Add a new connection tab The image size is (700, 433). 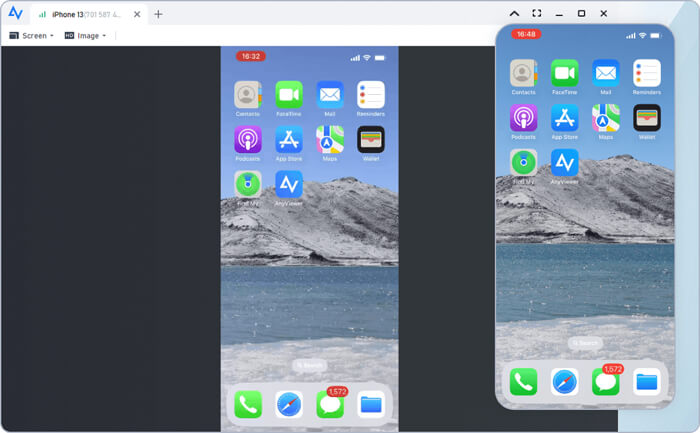158,14
